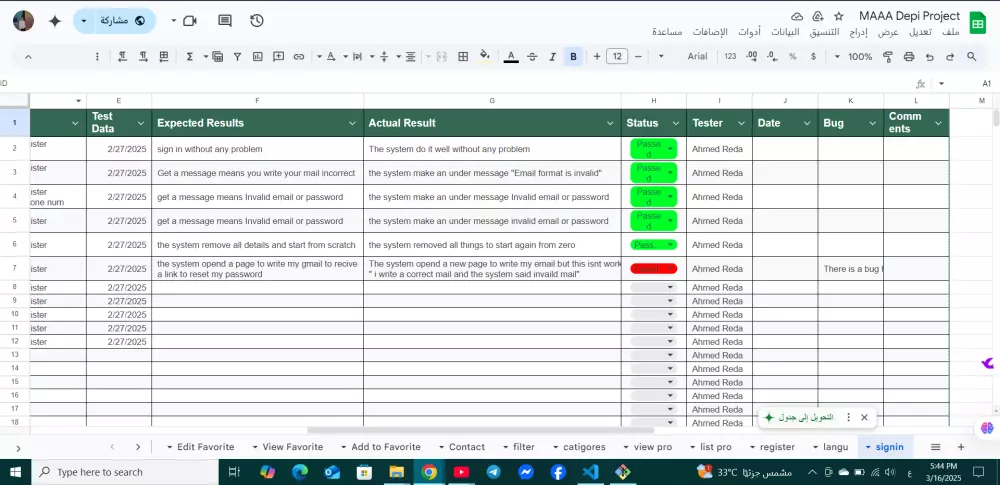Click the insert chart icon
1000x485 pixels.
(256, 57)
